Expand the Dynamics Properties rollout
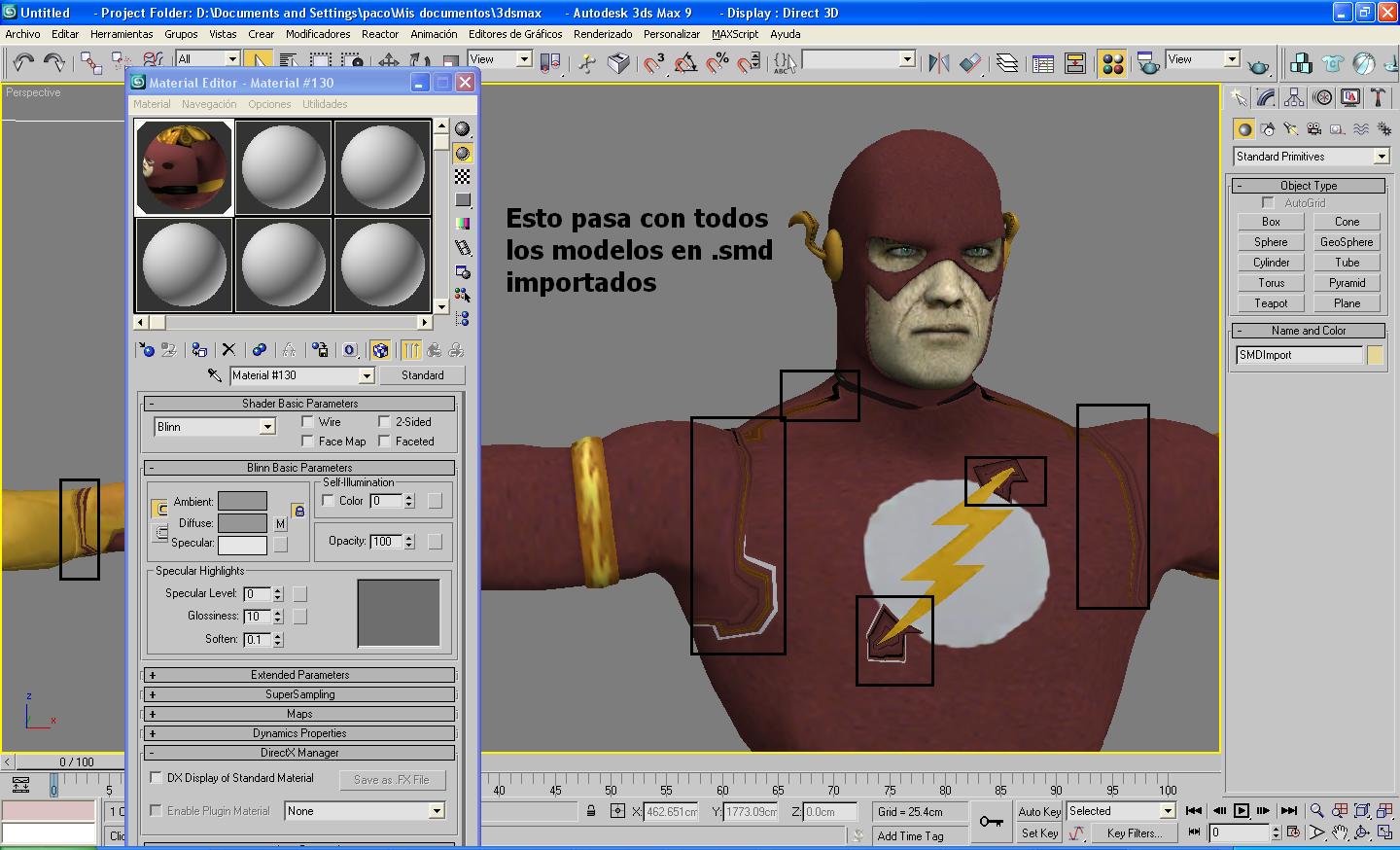Image resolution: width=1400 pixels, height=850 pixels. tap(299, 733)
